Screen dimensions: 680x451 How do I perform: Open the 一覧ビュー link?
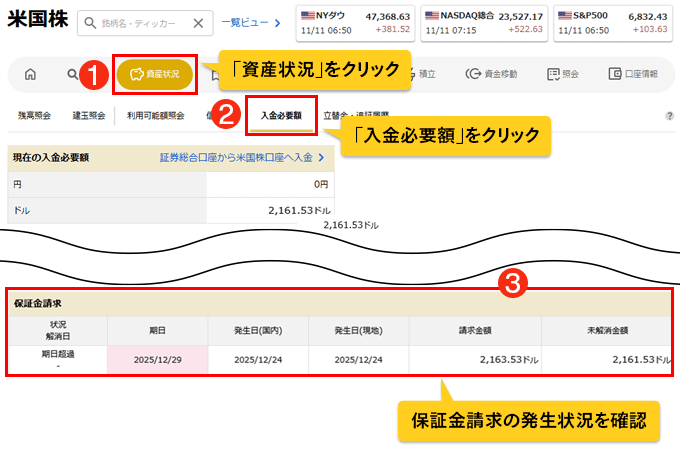point(245,23)
